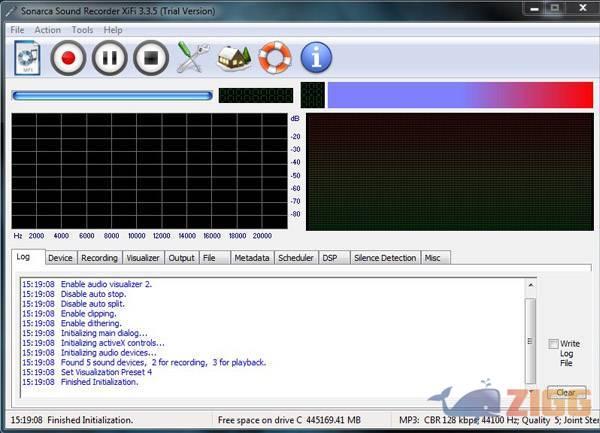Pause the recording
Image resolution: width=600 pixels, height=433 pixels.
[109, 58]
